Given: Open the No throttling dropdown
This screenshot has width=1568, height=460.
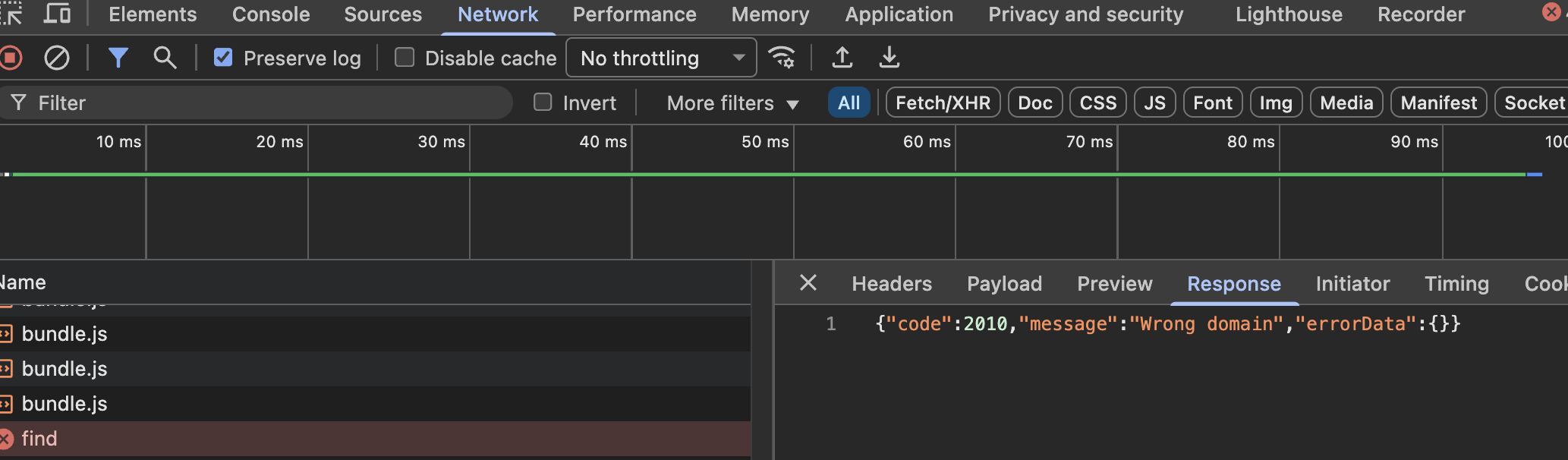Looking at the screenshot, I should 661,58.
